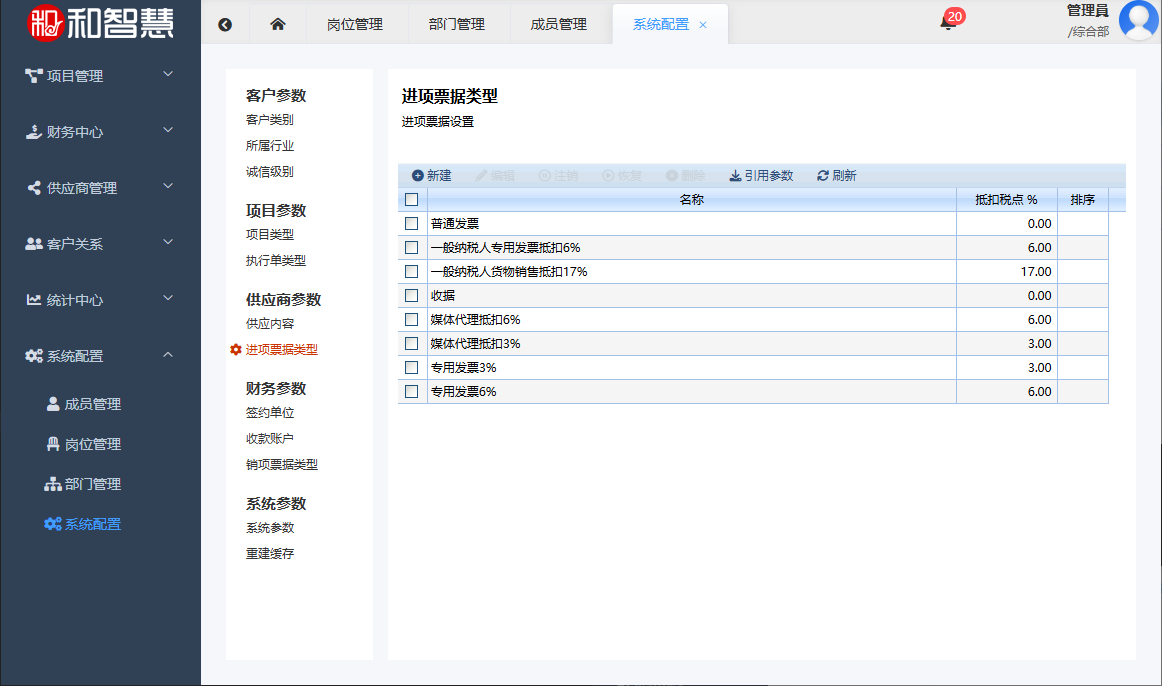Check the 专用发票6% row checkbox
The width and height of the screenshot is (1162, 686).
(x=412, y=392)
